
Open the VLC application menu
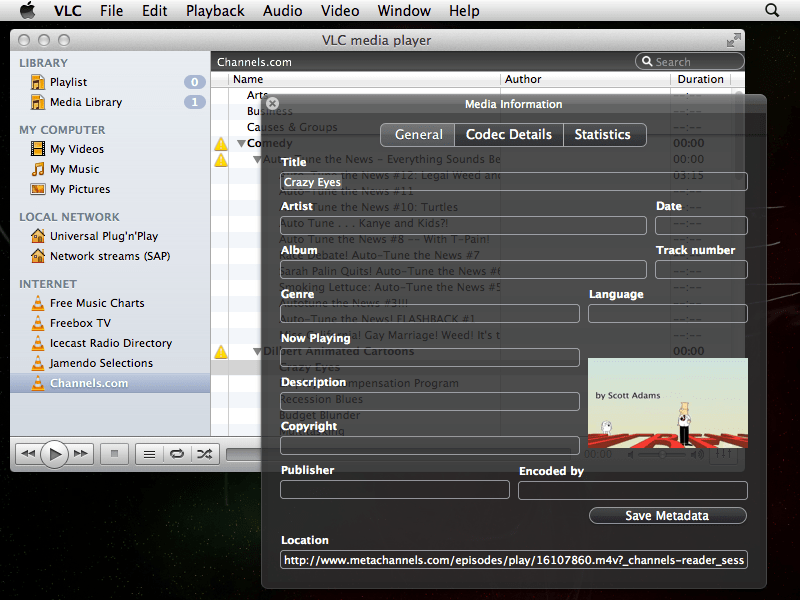[x=67, y=11]
